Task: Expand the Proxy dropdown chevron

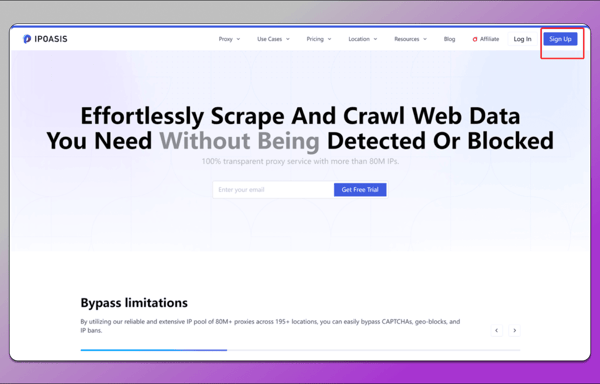Action: (238, 39)
